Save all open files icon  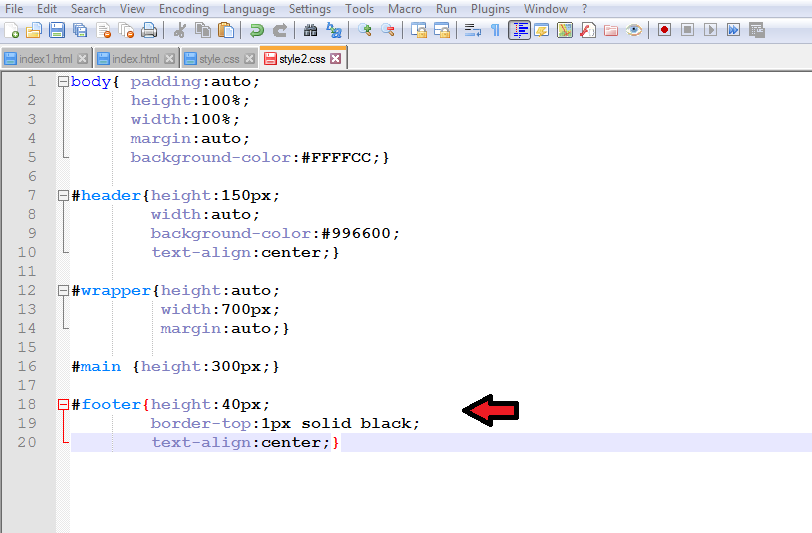[80, 31]
